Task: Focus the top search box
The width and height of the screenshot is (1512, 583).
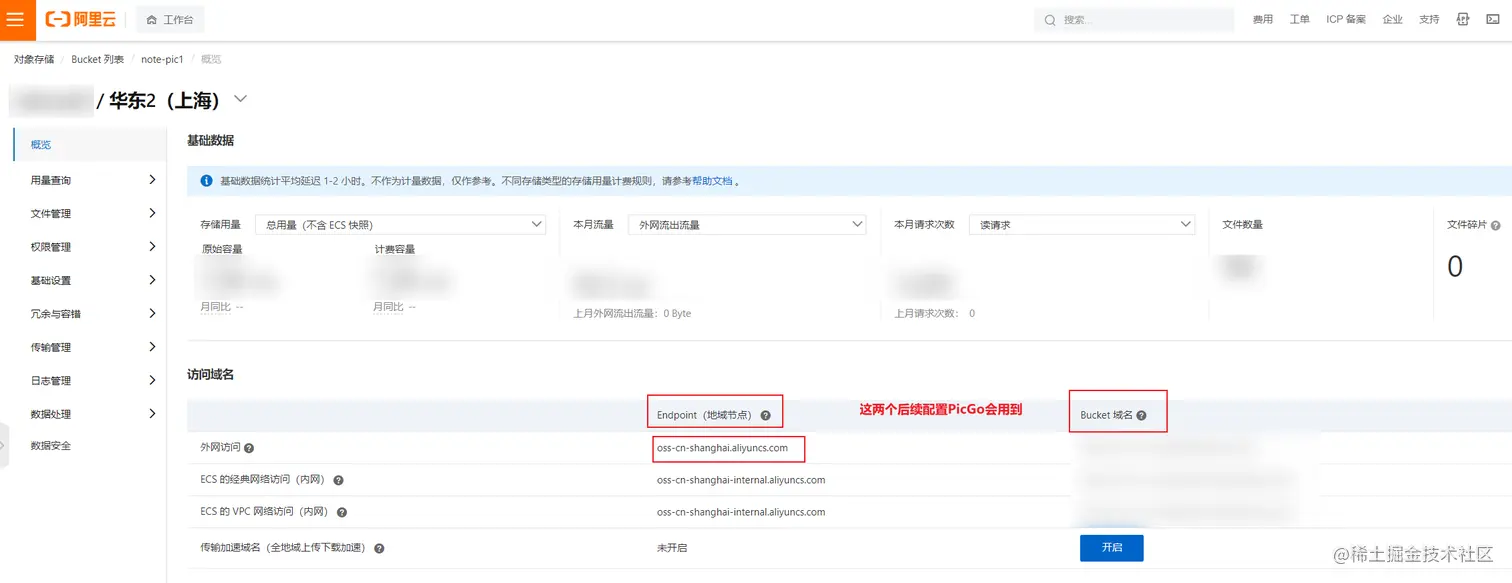Action: point(1134,20)
